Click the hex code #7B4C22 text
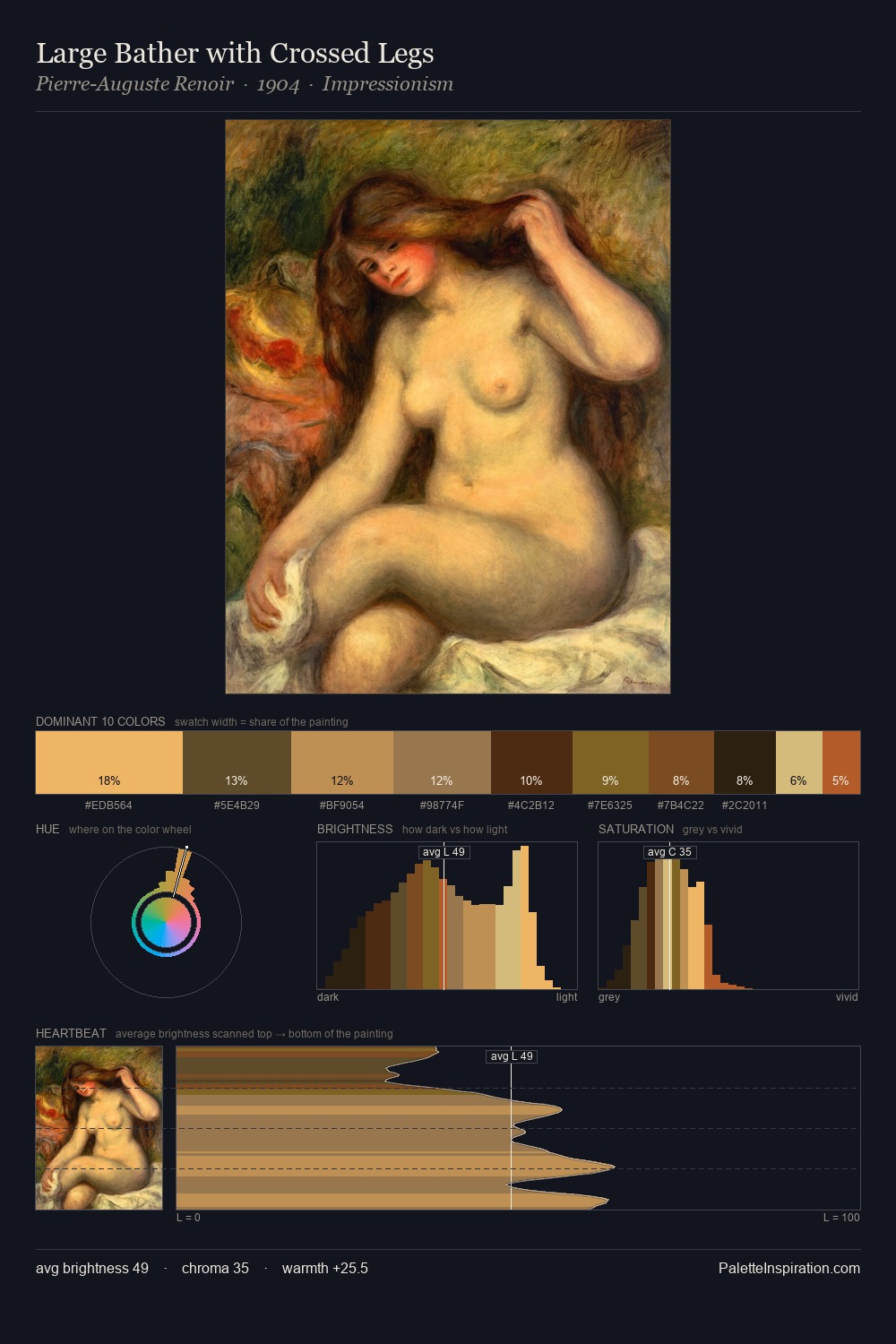This screenshot has width=896, height=1344. (x=681, y=806)
